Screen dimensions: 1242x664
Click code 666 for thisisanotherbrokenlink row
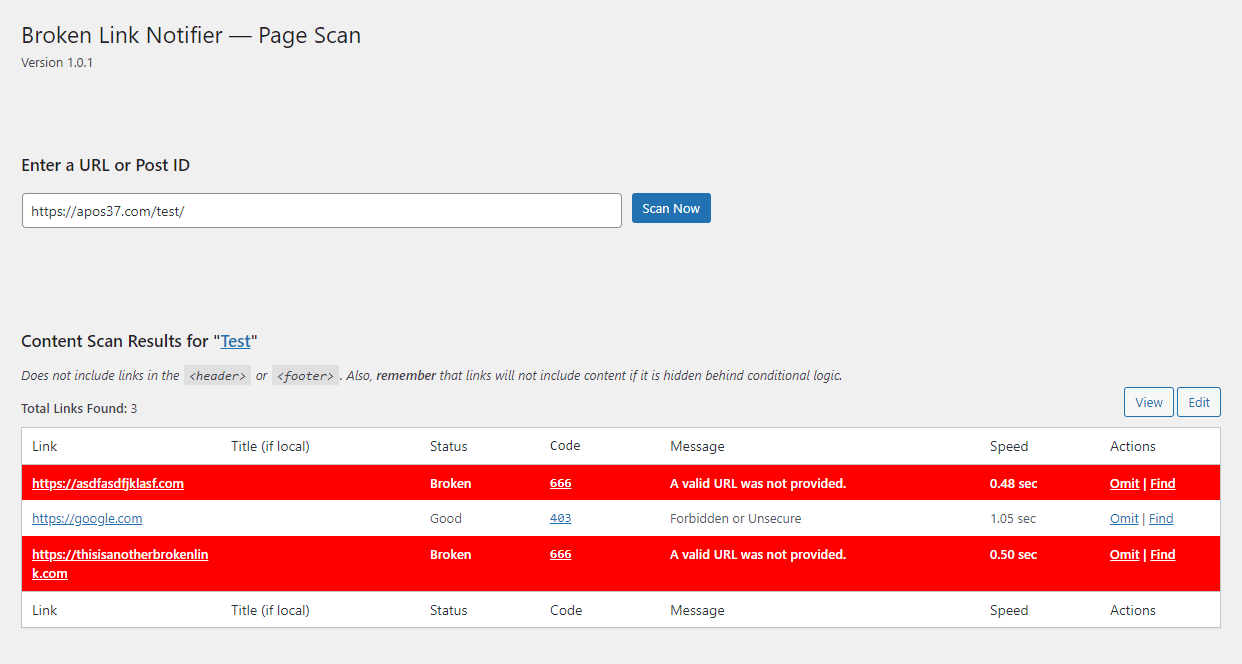click(x=560, y=554)
